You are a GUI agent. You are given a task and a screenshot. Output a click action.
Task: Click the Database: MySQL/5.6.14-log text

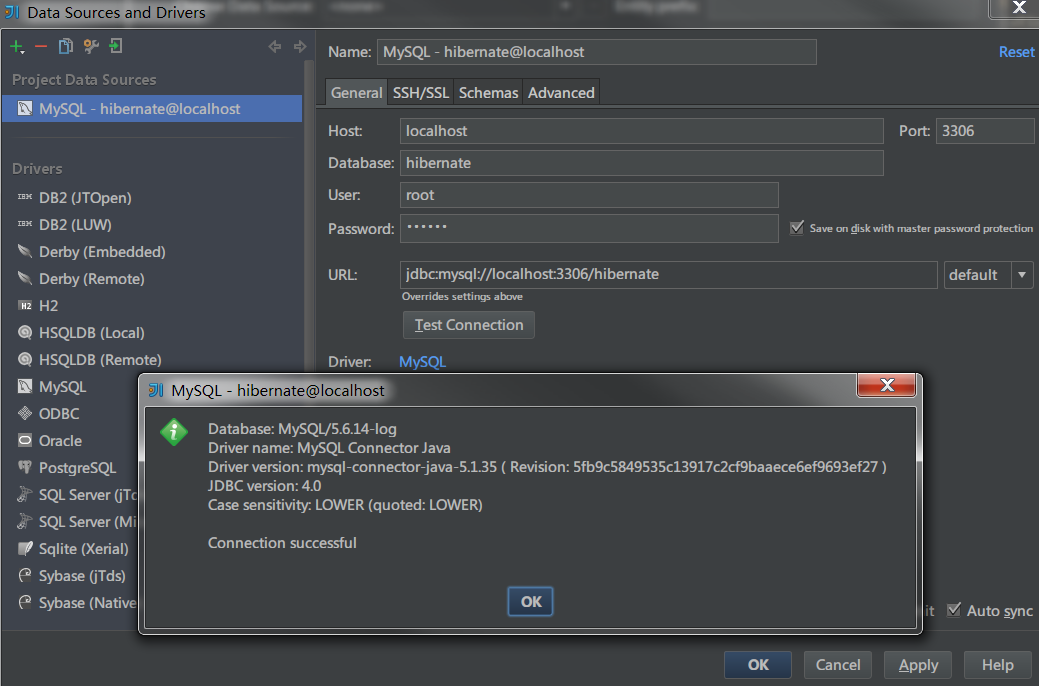click(x=302, y=429)
